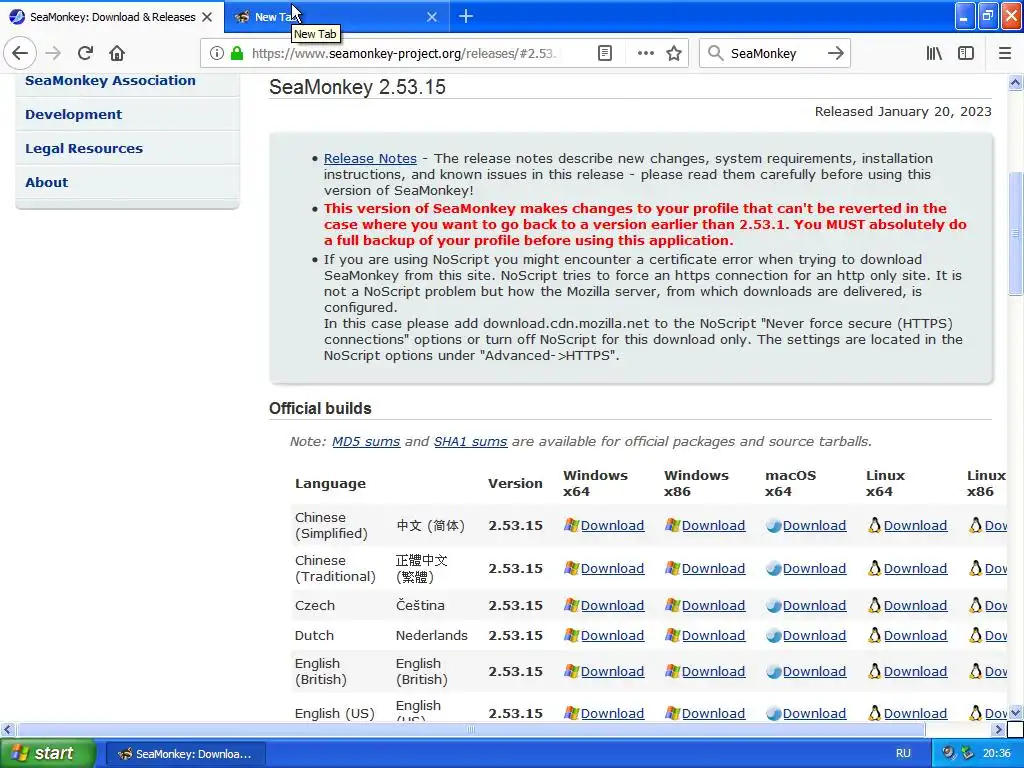Download English British Linux x64 build

915,671
